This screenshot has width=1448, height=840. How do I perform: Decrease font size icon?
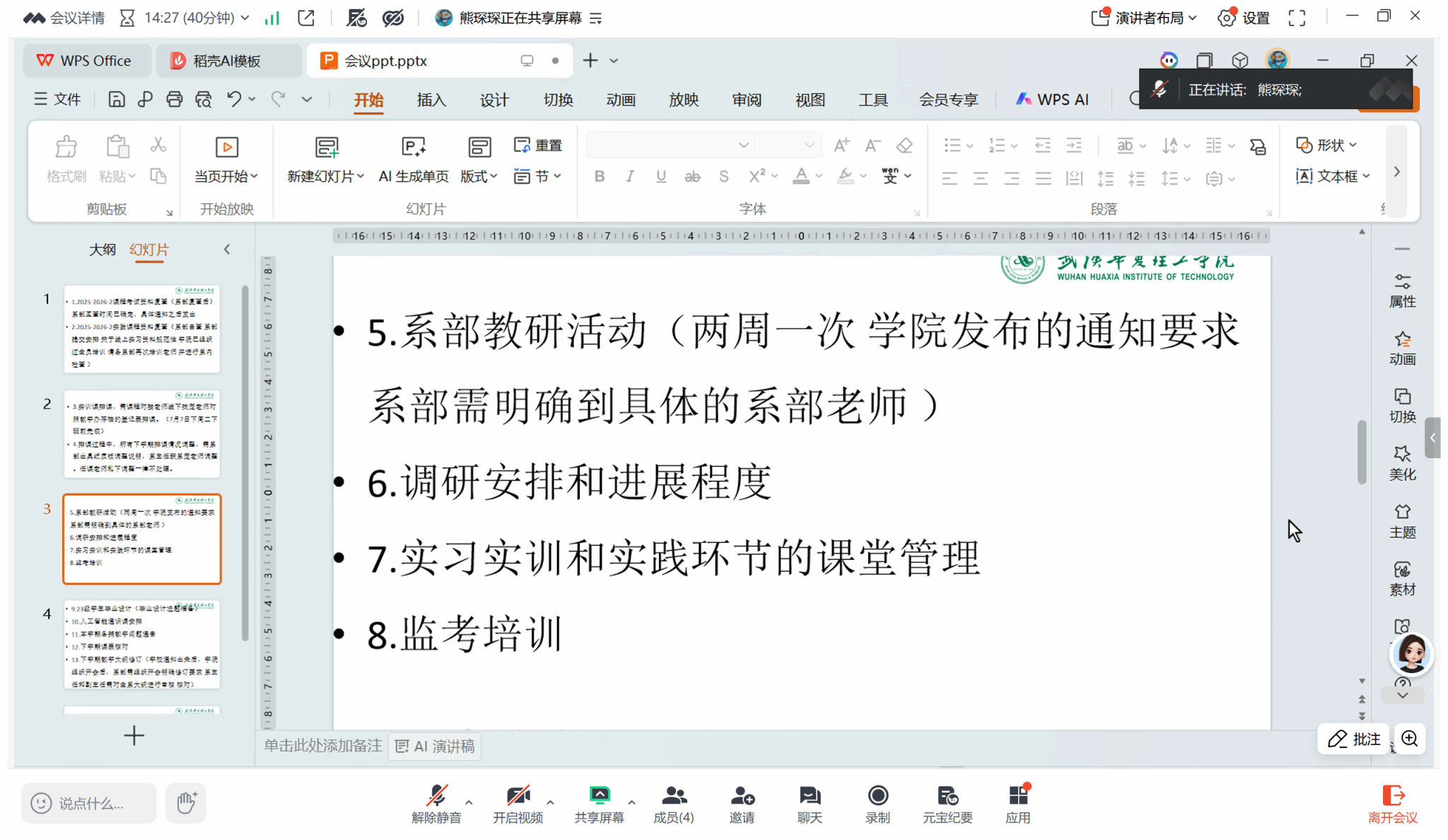coord(873,146)
